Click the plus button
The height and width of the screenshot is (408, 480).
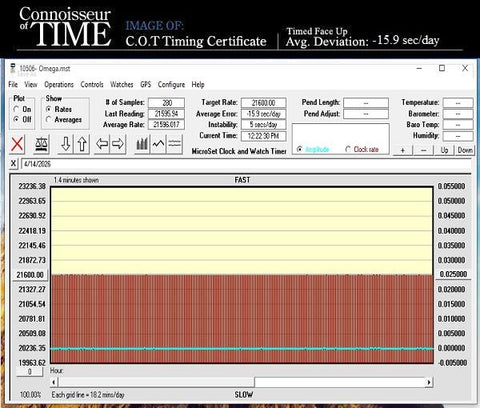coord(403,150)
